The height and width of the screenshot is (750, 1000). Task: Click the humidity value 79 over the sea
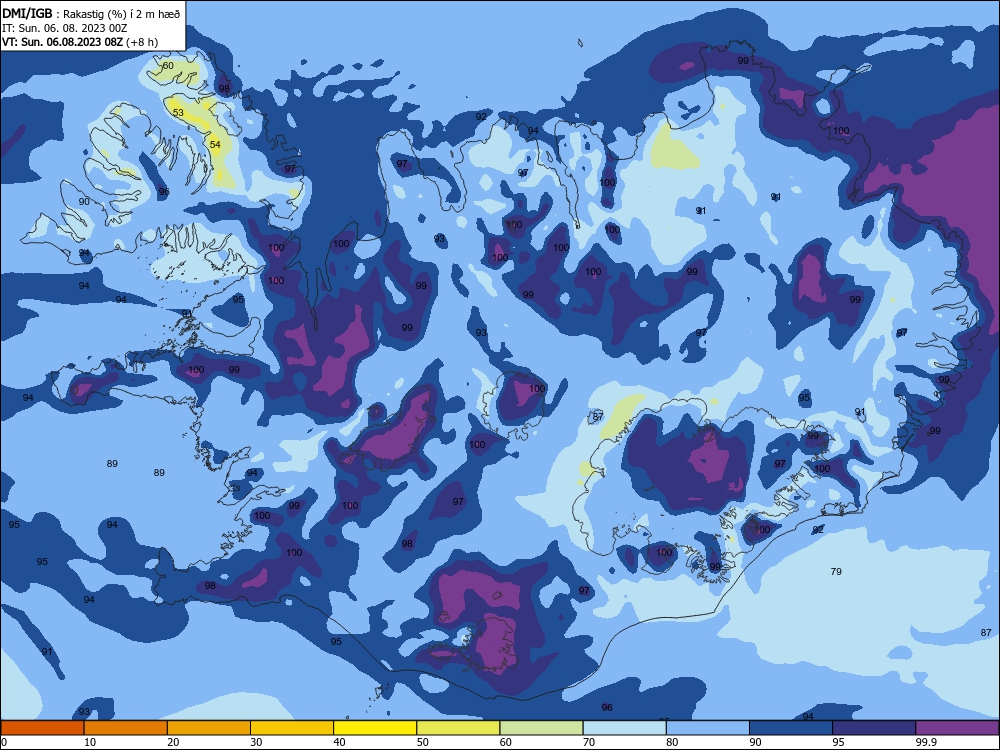[836, 571]
